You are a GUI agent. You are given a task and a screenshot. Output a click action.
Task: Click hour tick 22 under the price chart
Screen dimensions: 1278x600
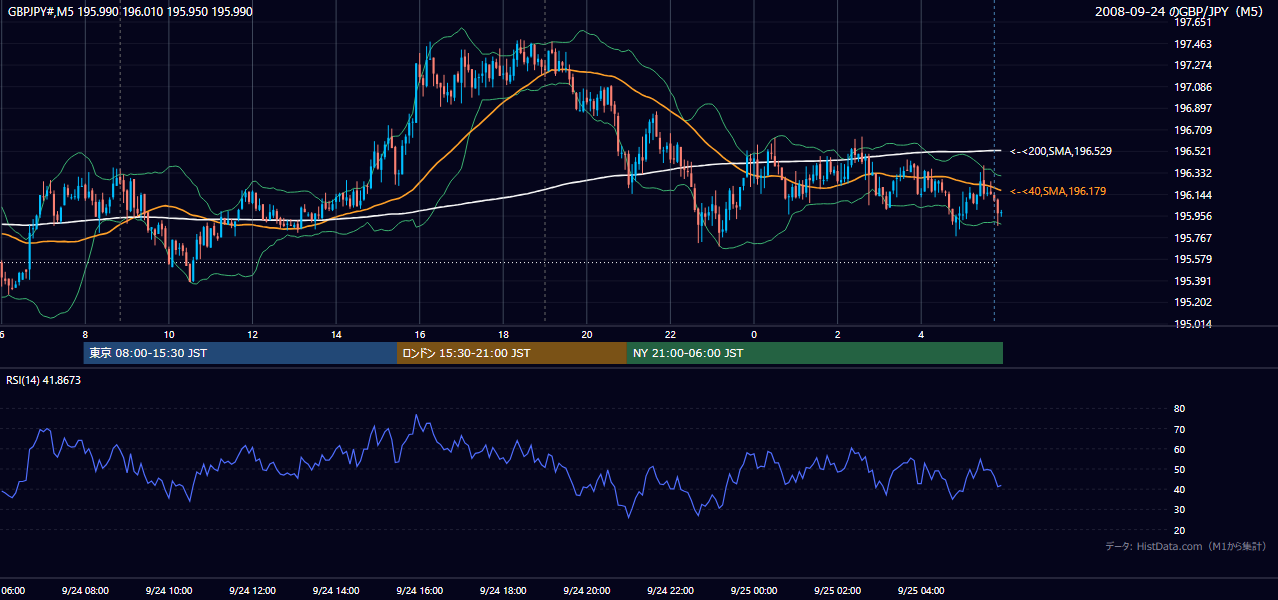[x=670, y=334]
